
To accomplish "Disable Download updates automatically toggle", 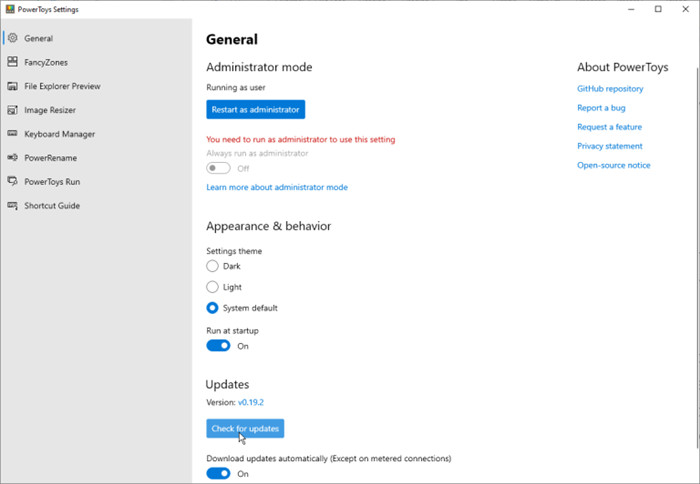I will click(x=218, y=474).
